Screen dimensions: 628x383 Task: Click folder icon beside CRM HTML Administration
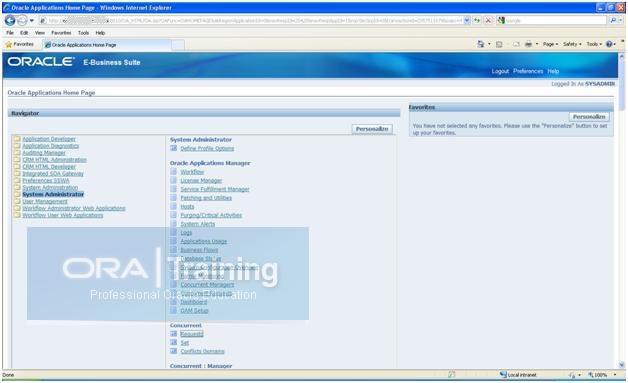click(x=17, y=159)
